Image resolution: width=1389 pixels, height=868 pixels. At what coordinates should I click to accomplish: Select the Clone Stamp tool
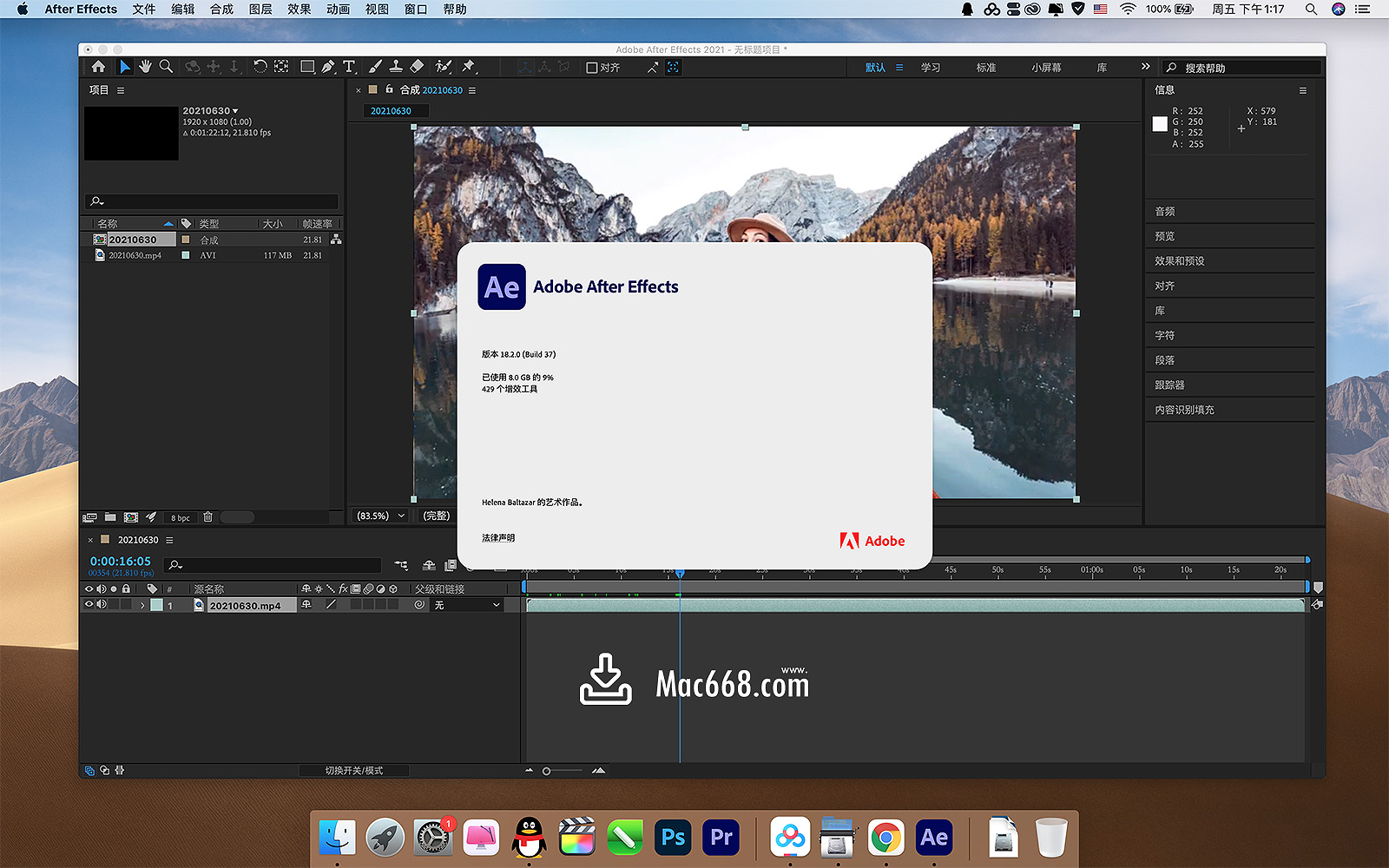pyautogui.click(x=396, y=67)
